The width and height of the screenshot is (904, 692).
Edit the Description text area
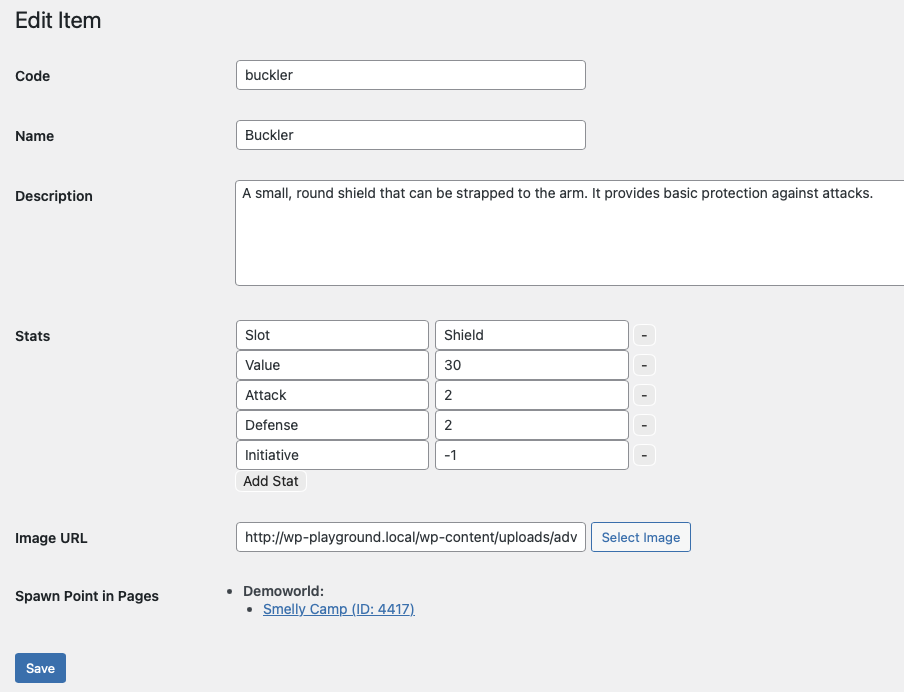(569, 233)
